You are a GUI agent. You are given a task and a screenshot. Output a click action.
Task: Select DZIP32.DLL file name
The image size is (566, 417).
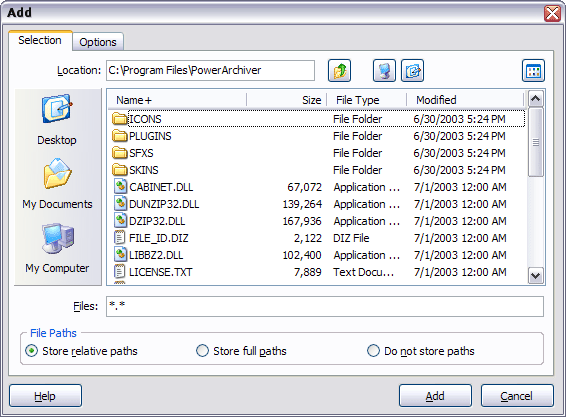157,221
